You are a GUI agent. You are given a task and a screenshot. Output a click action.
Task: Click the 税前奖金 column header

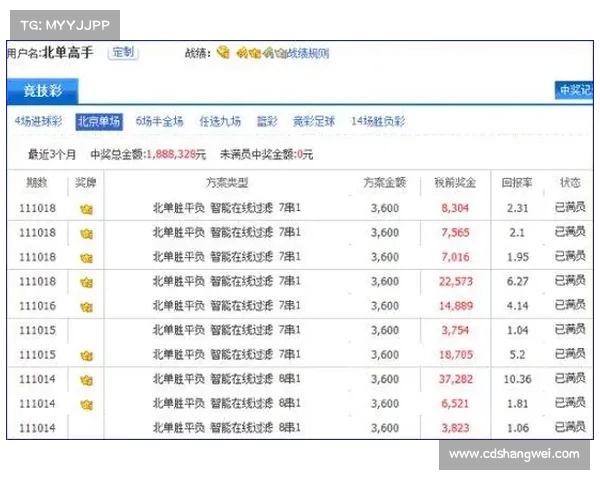[455, 183]
